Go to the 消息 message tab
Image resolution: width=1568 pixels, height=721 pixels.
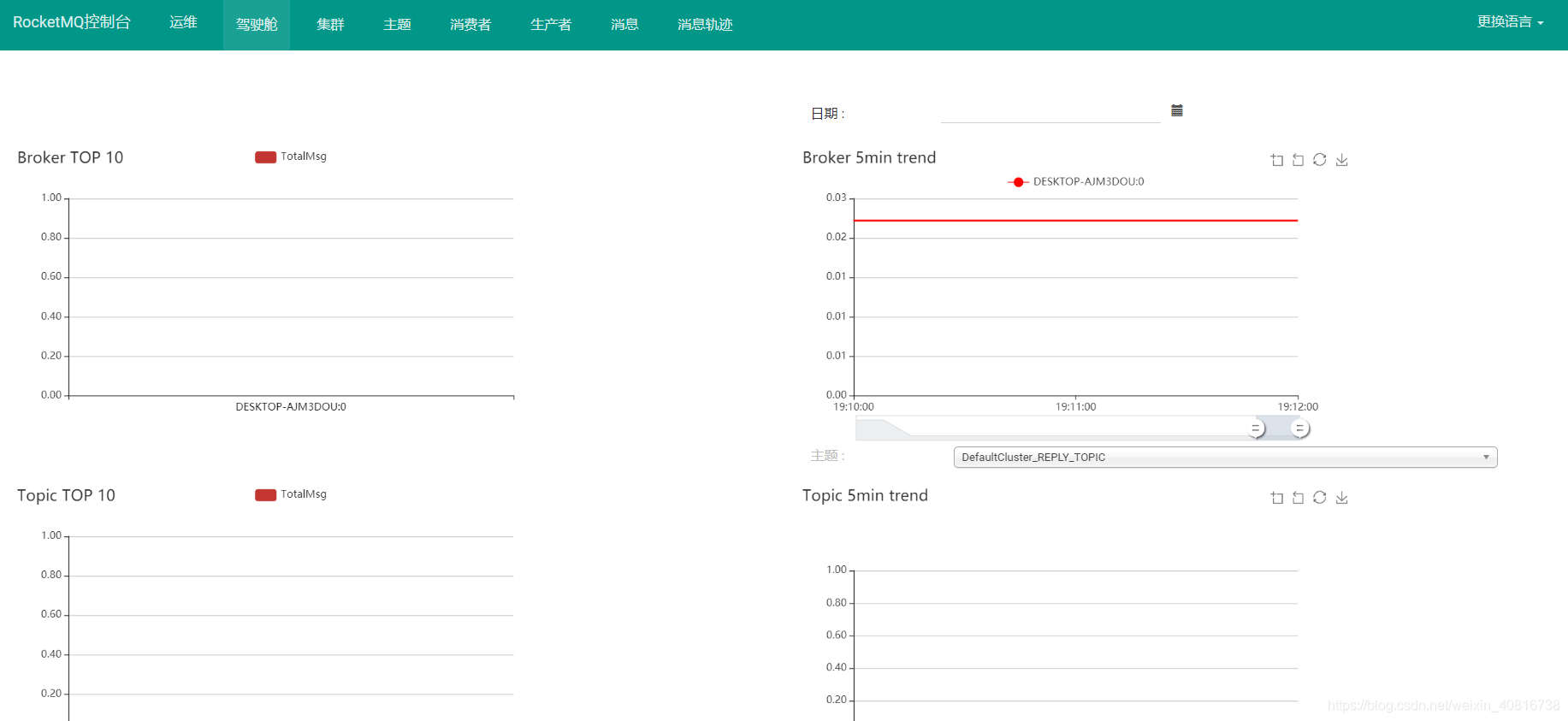[x=624, y=25]
